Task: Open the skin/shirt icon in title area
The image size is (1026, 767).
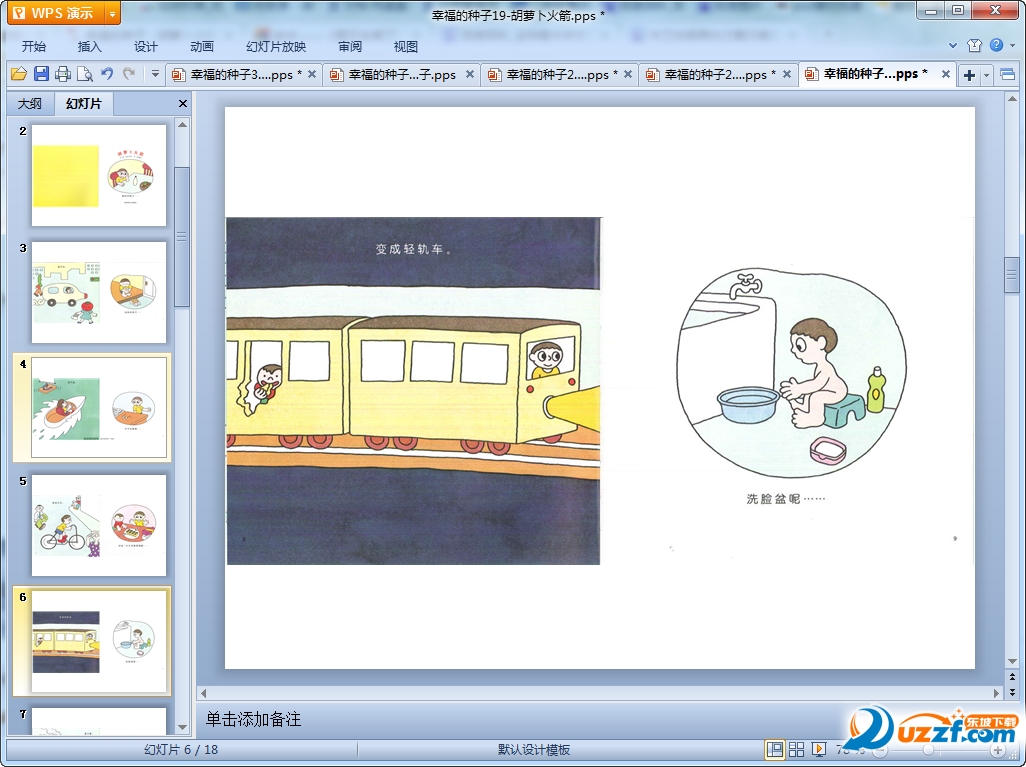Action: (x=974, y=45)
